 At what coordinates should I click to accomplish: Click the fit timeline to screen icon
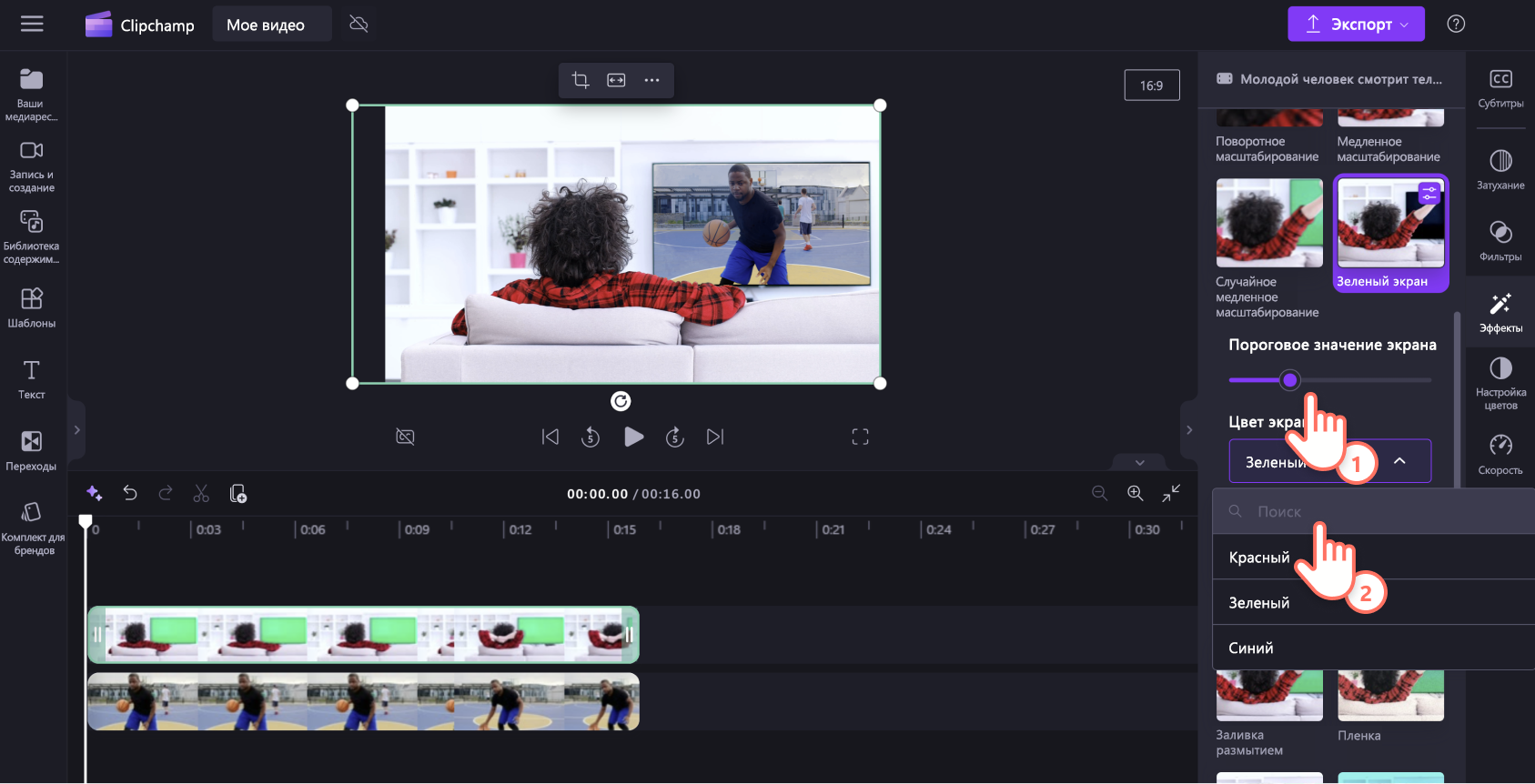[1171, 493]
